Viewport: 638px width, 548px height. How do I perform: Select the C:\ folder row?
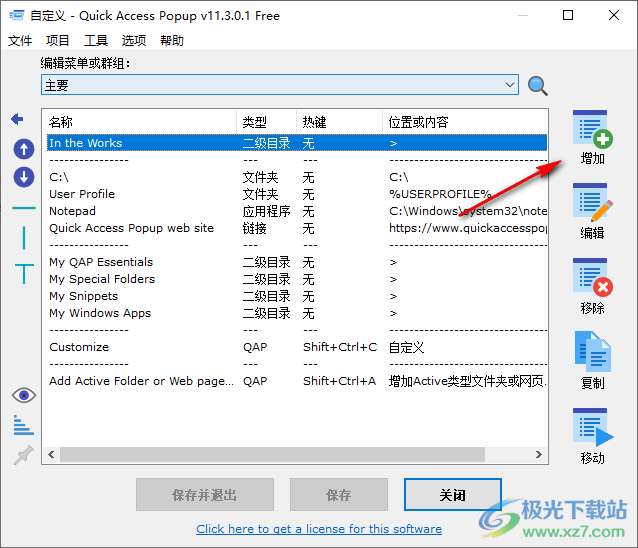pos(297,177)
